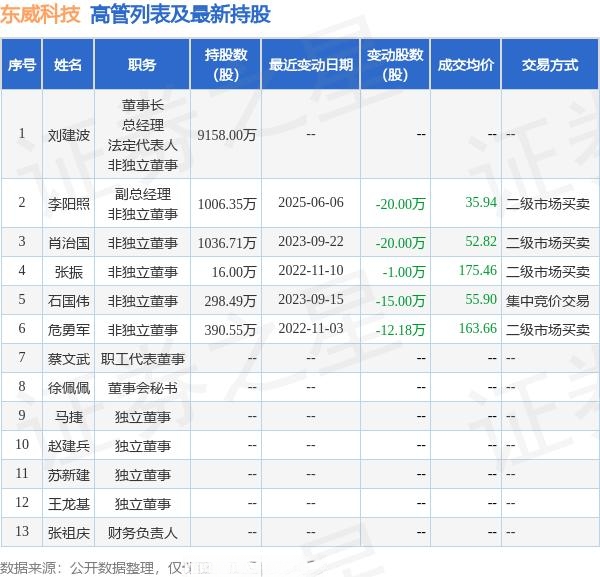This screenshot has height=577, width=600.
Task: Click the 9158.00万 holdings cell
Action: click(x=227, y=135)
